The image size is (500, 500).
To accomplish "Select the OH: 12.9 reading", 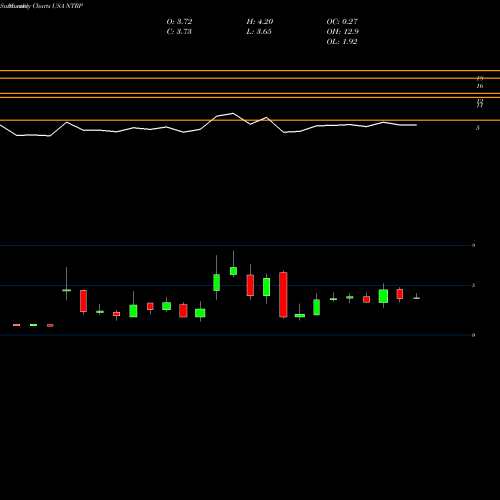I will tap(343, 31).
